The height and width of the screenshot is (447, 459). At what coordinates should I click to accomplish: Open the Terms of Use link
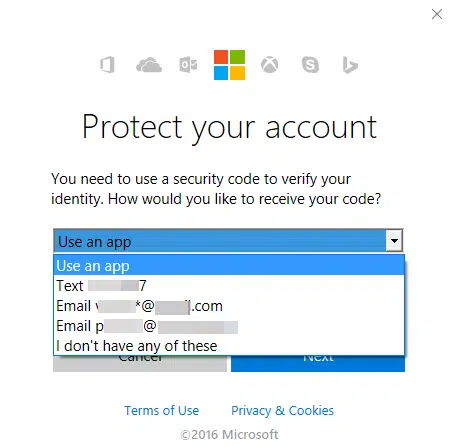point(162,411)
